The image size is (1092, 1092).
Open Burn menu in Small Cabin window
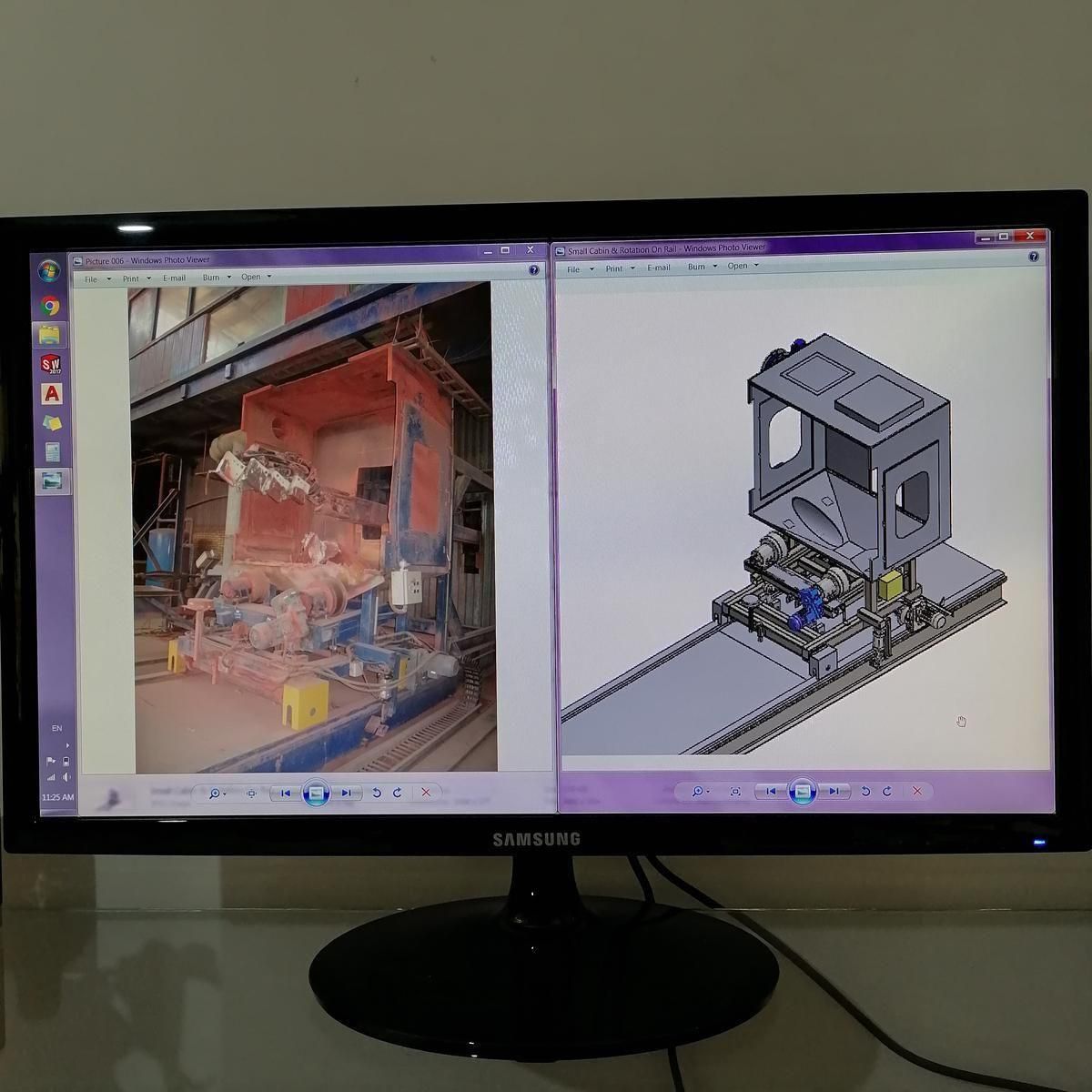702,267
